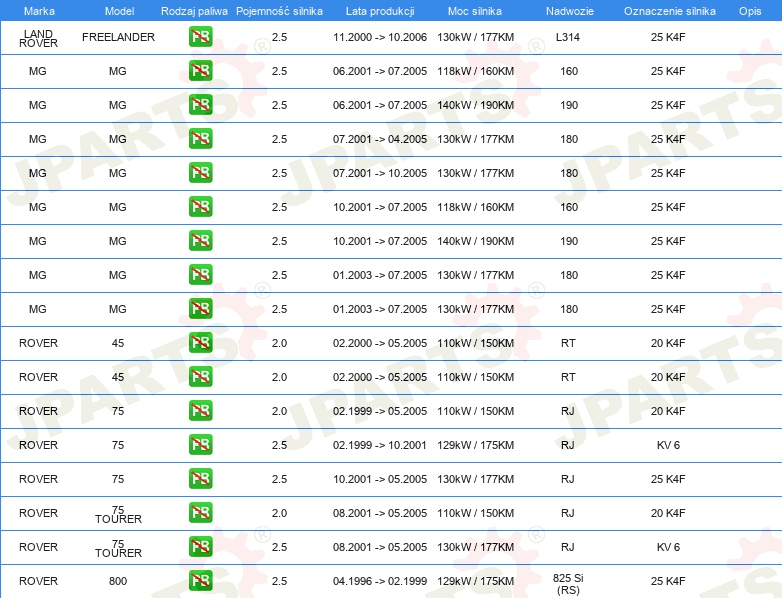Click the 825 Si (RS) body cell
Viewport: 782px width, 598px height.
point(568,584)
